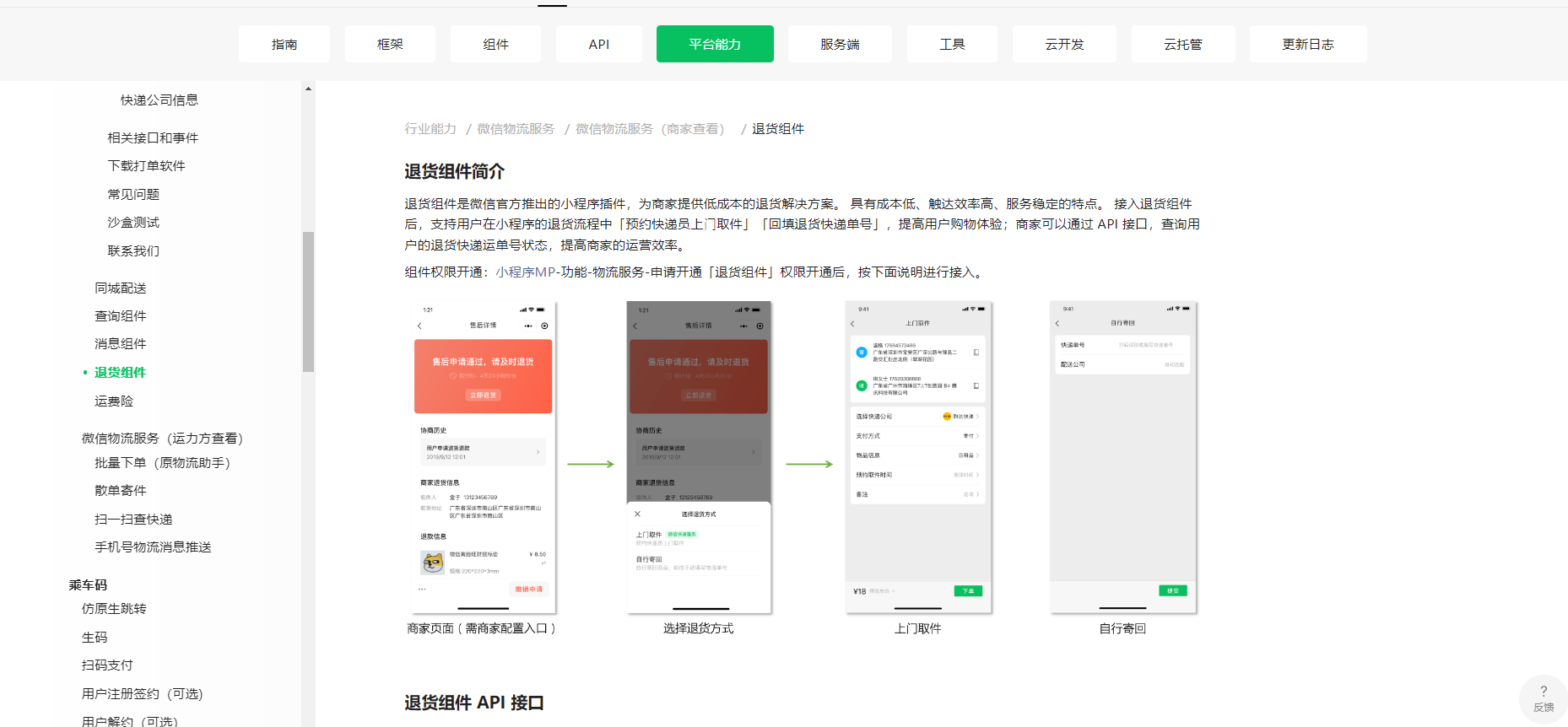Click the 退货组件简介 heading
This screenshot has height=727, width=1568.
[454, 171]
